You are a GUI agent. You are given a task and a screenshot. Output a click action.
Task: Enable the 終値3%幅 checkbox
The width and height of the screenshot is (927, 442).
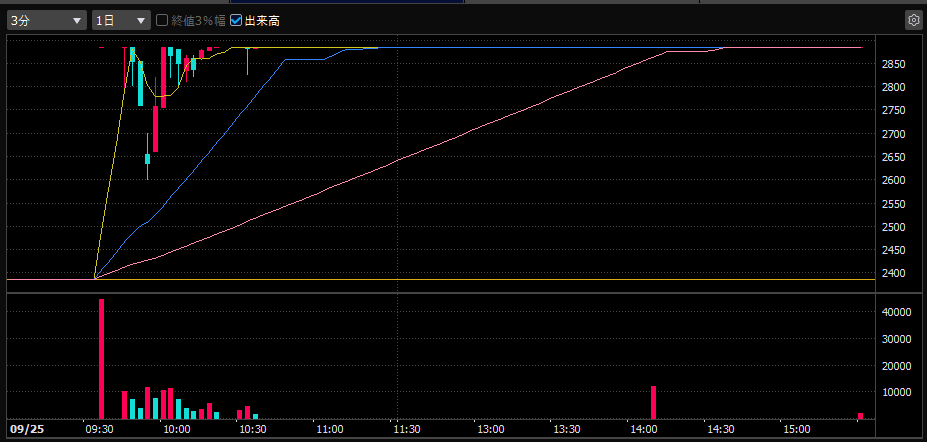163,20
